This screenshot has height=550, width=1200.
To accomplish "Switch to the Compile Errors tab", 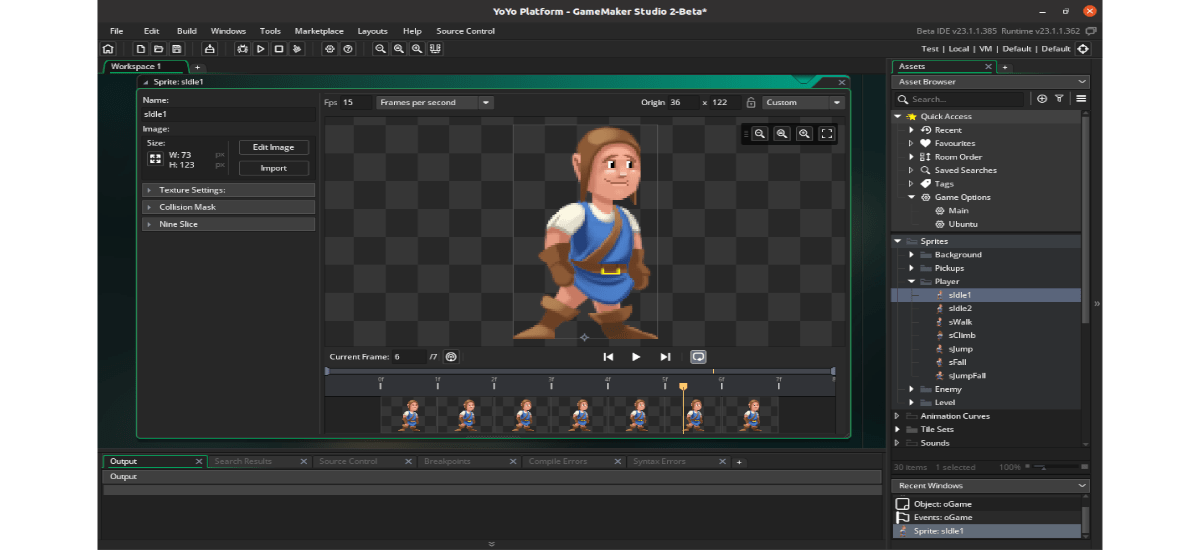I will [558, 462].
